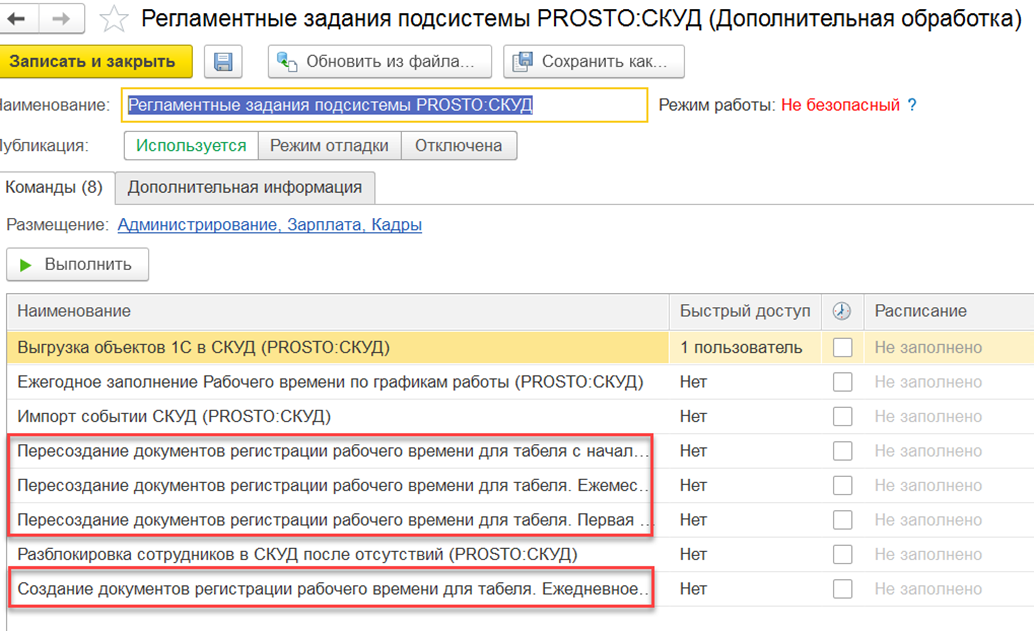
Task: Check schedule box for "Разблокировка сотрудников в СКУД"
Action: click(843, 554)
